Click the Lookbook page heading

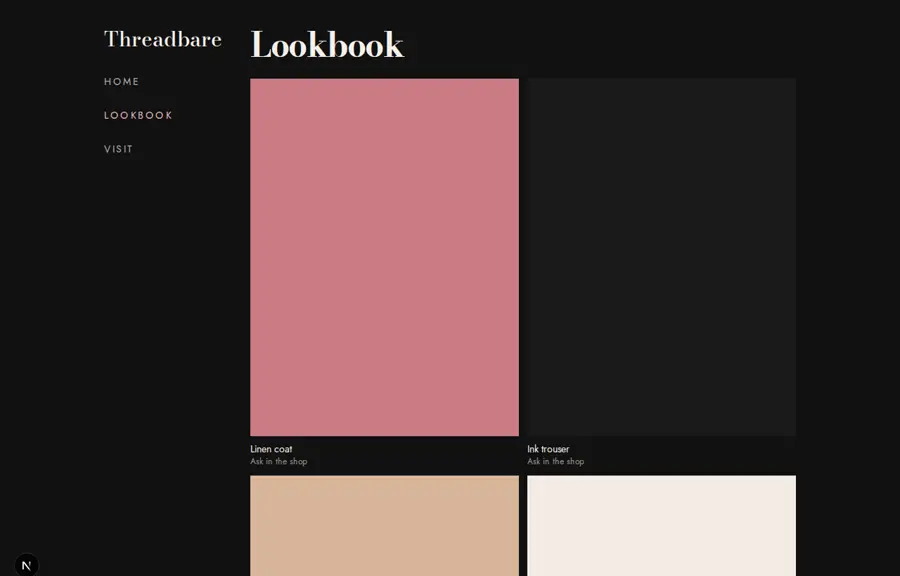point(327,45)
